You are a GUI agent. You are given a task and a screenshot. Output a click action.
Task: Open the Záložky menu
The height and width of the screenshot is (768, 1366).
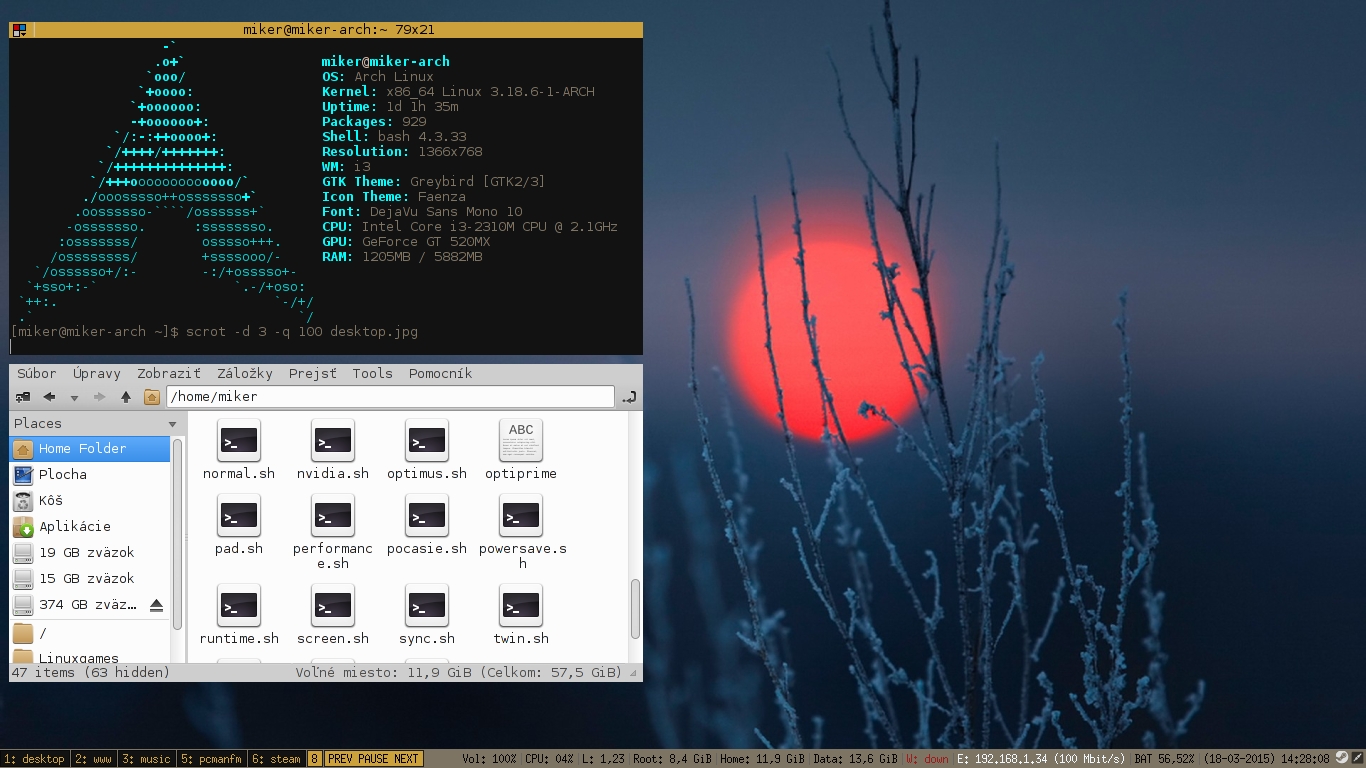click(245, 373)
